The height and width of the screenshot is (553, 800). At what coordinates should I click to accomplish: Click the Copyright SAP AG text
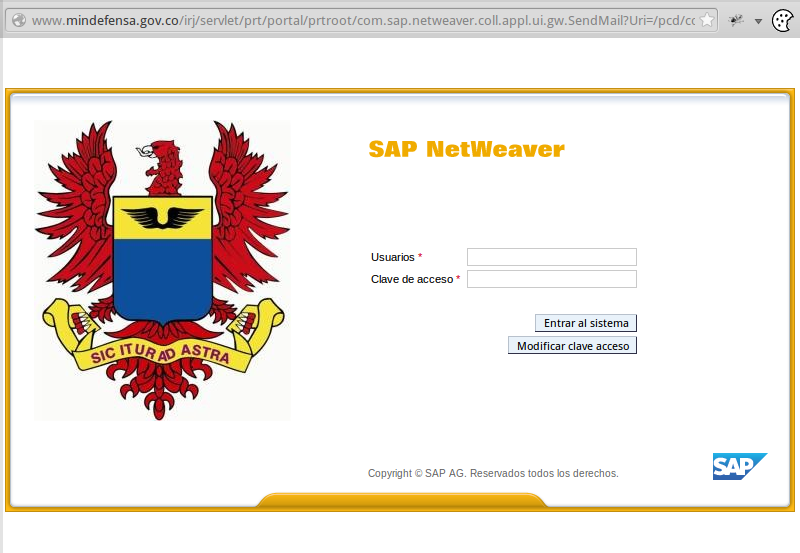coord(493,473)
